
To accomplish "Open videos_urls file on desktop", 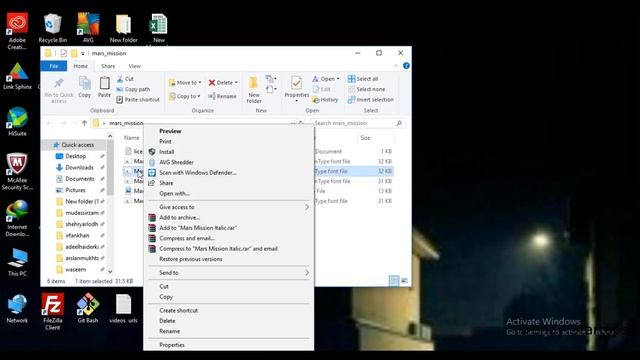I will (x=123, y=309).
